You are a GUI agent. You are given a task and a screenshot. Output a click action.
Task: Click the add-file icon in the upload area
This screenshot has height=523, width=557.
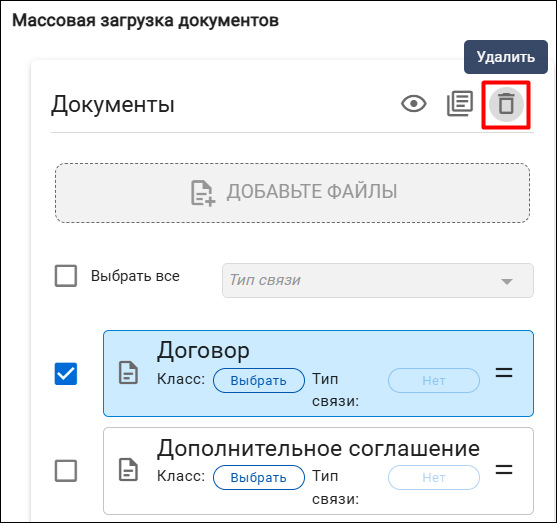coord(202,193)
